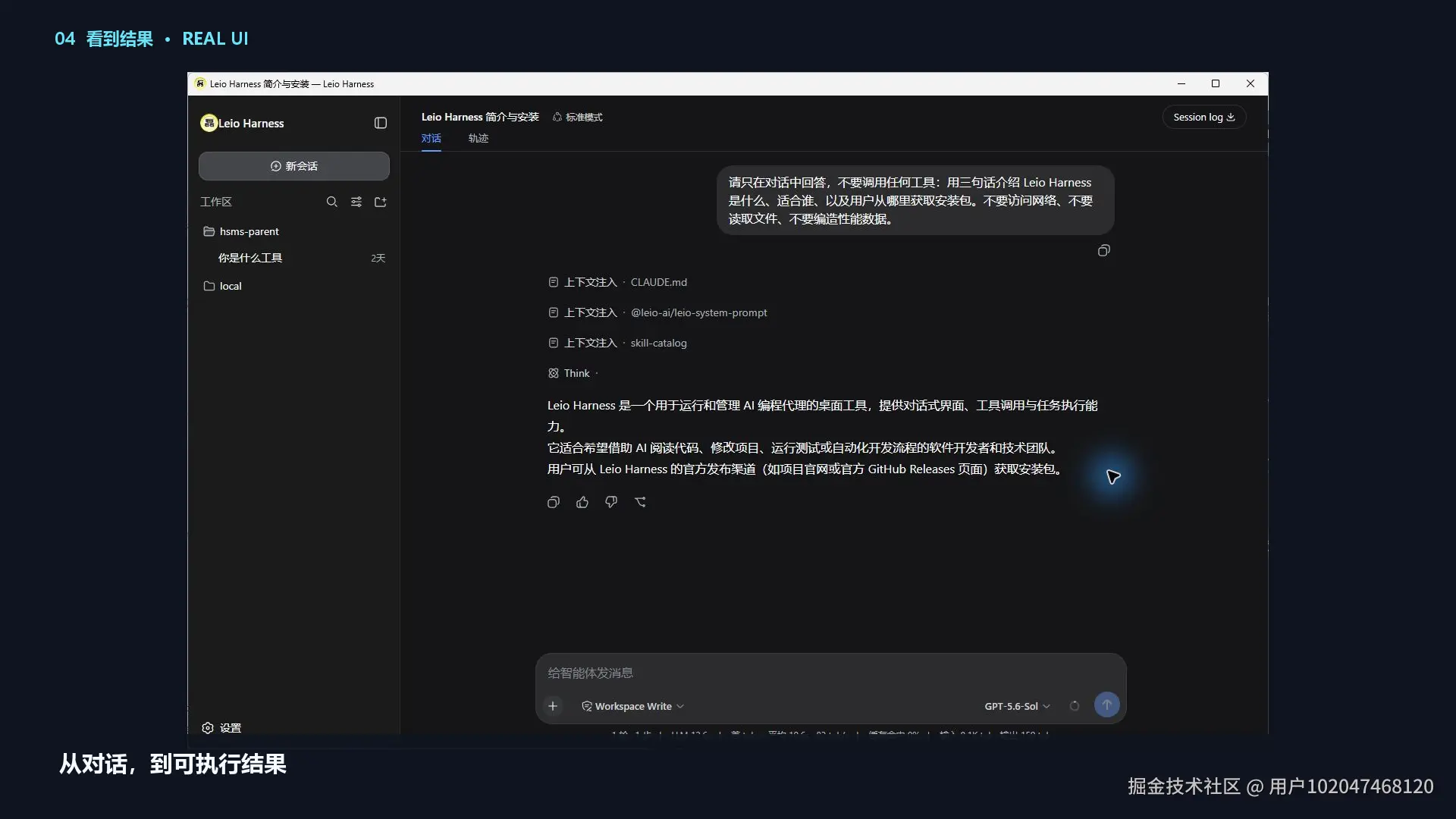This screenshot has height=819, width=1456.
Task: Download the Session log
Action: click(x=1204, y=117)
